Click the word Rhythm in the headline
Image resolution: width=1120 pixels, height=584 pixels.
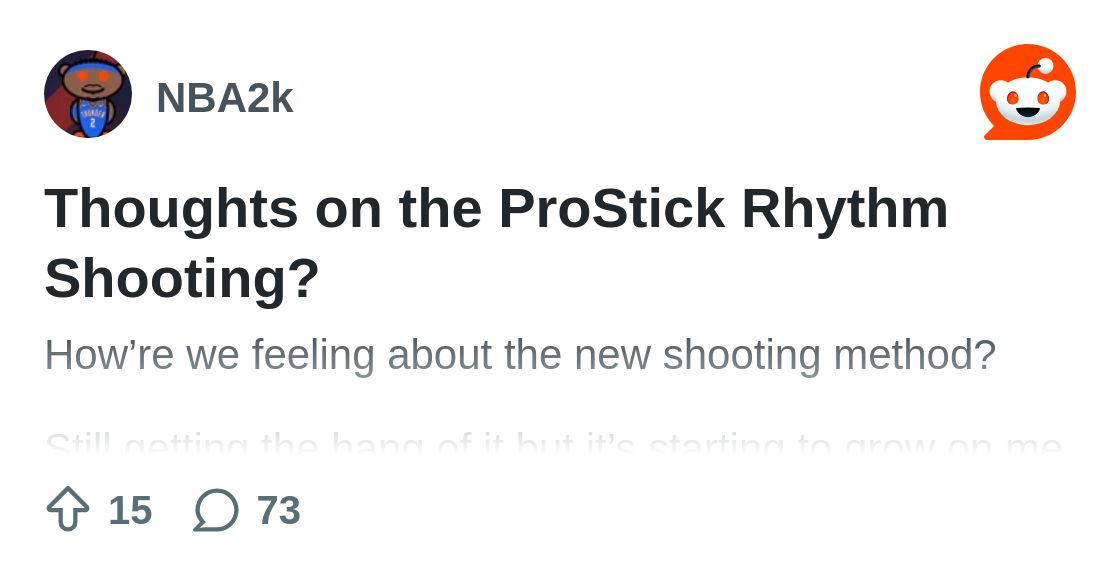[845, 209]
